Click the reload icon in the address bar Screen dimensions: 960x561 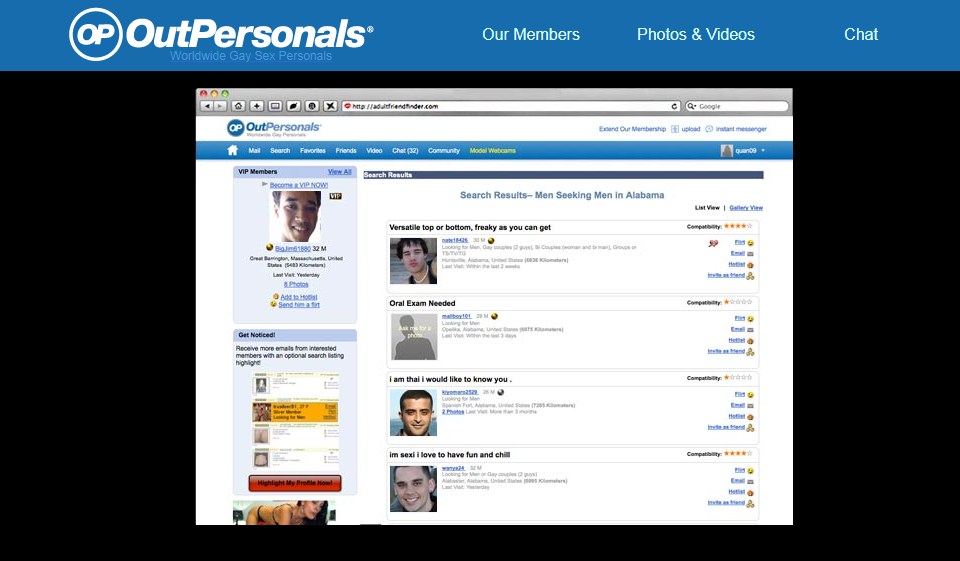click(x=675, y=106)
